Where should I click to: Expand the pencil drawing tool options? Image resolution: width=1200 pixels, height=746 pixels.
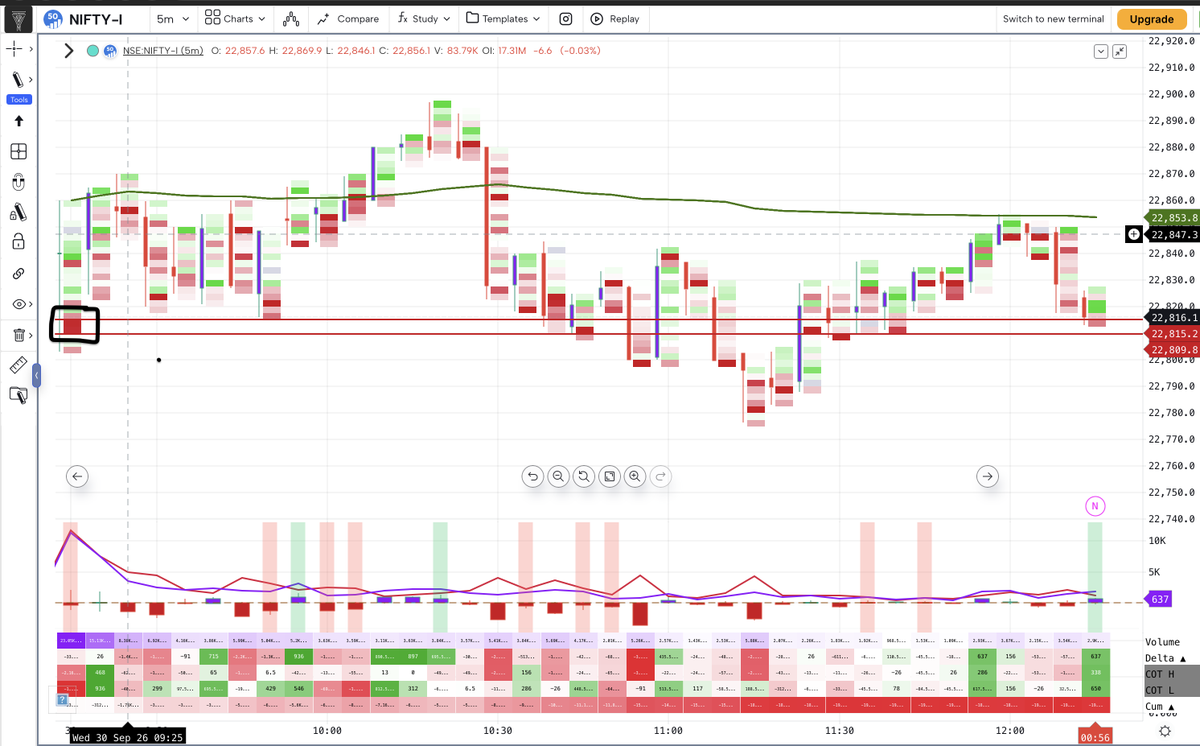31,80
